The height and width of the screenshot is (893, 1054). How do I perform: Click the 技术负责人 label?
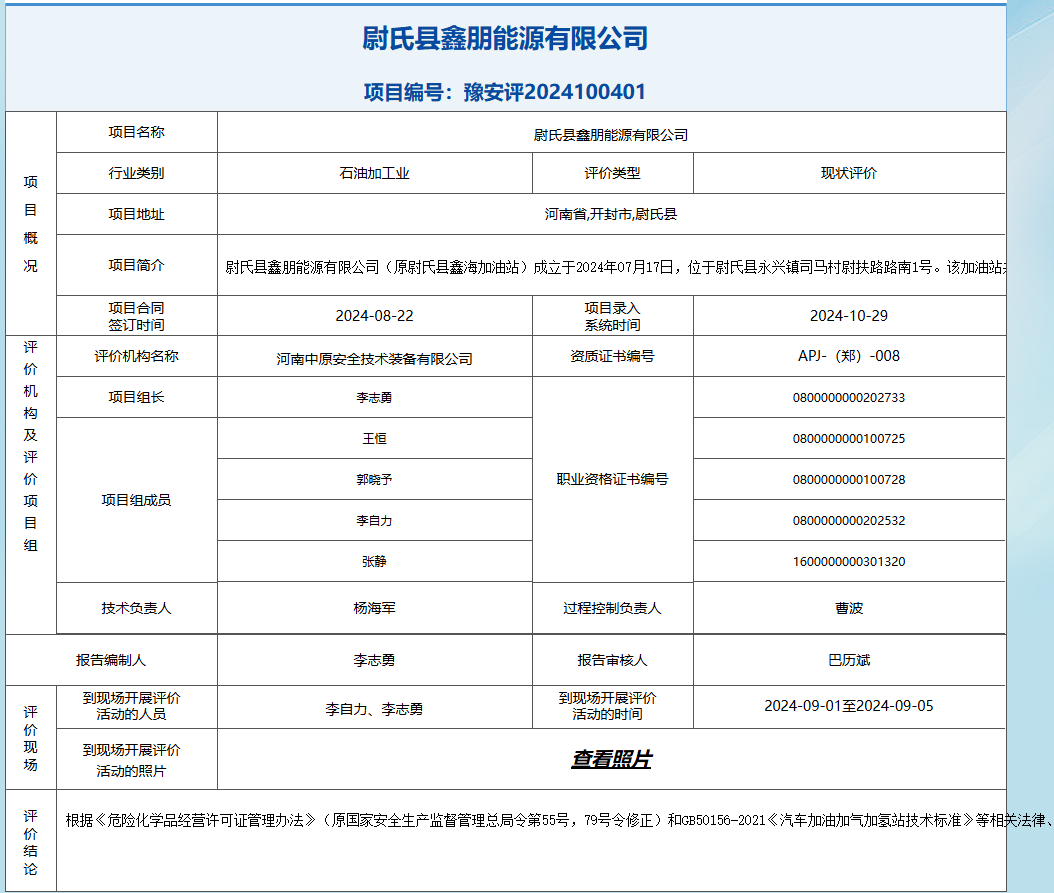pos(136,608)
